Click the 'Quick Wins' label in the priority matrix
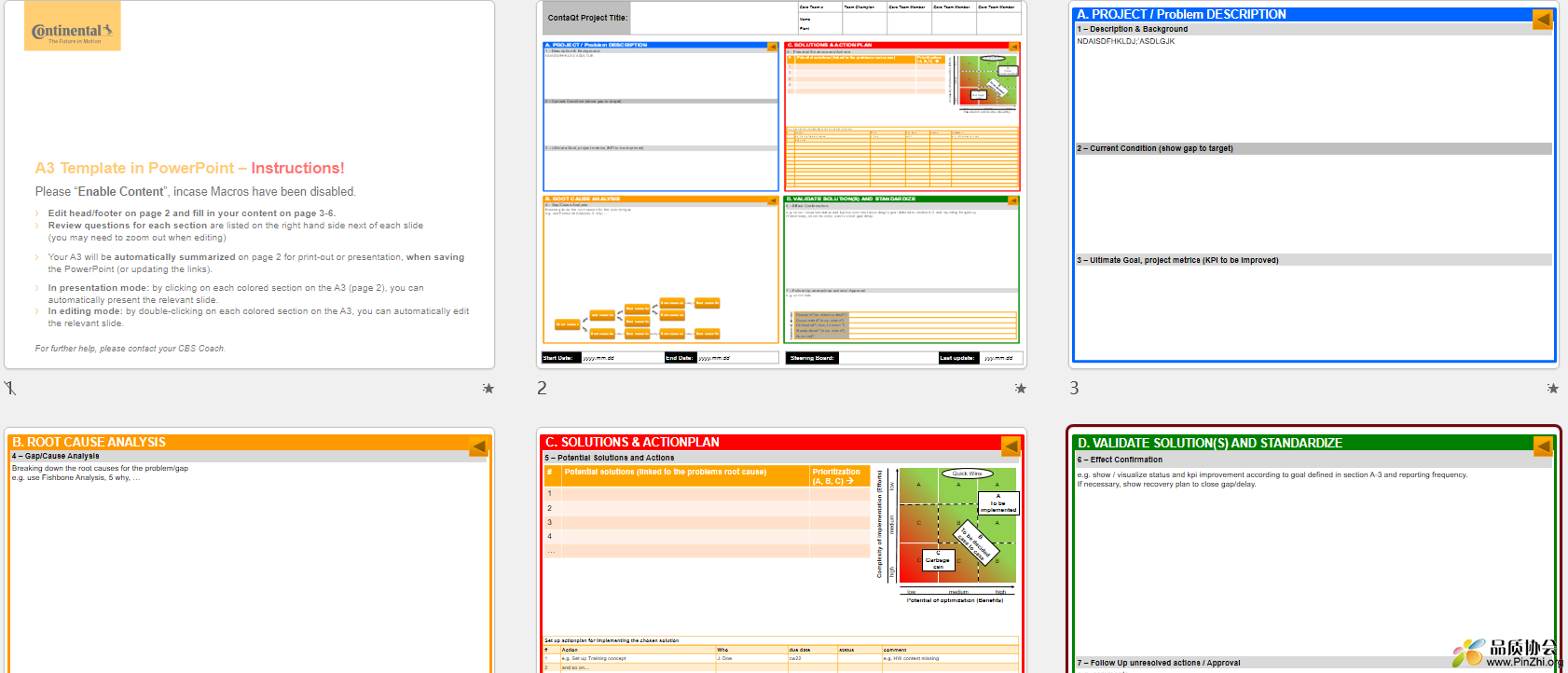The image size is (1568, 673). tap(967, 474)
